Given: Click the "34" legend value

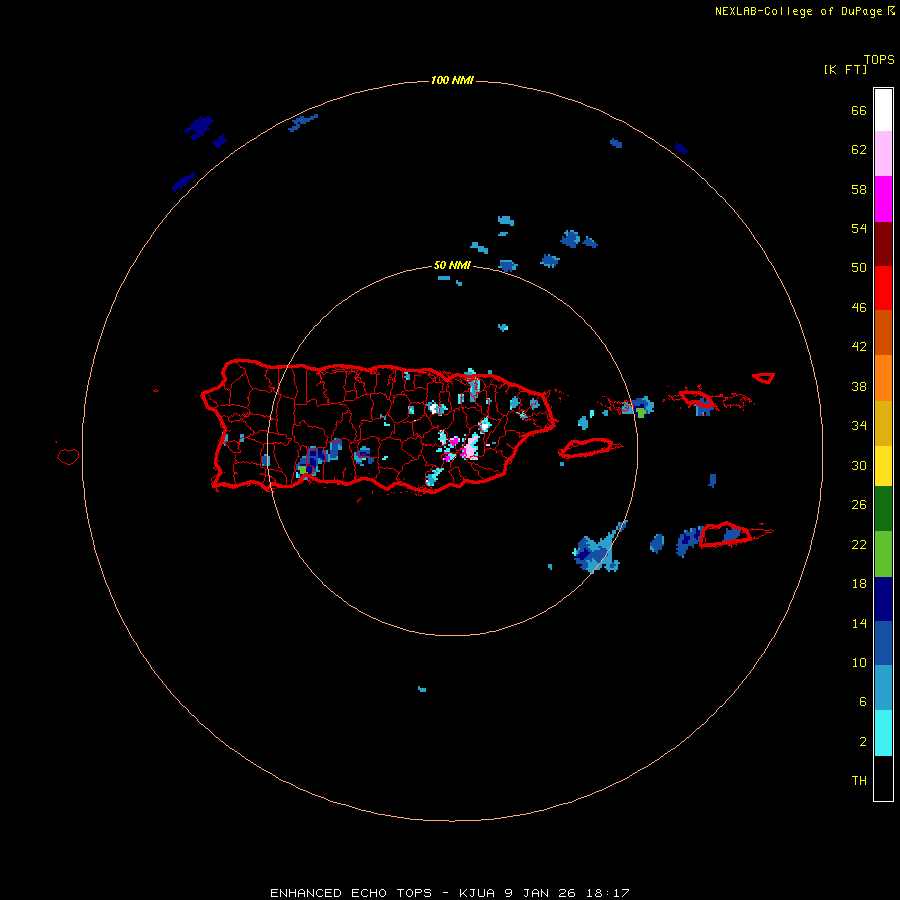Looking at the screenshot, I should (x=859, y=426).
